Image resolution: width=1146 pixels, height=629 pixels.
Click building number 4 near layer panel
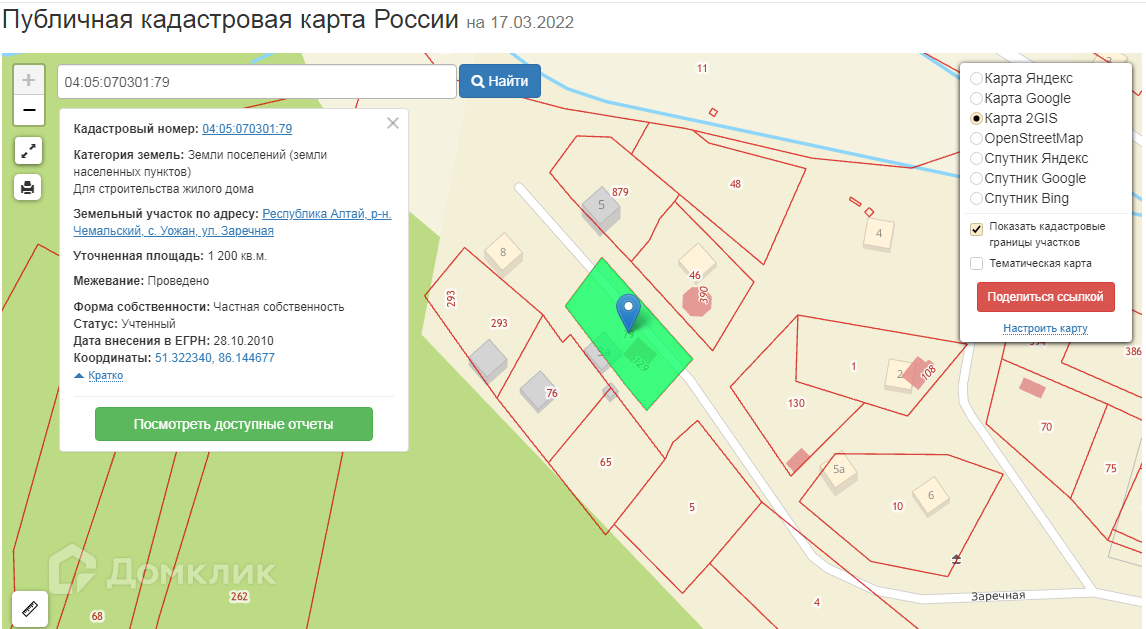click(879, 234)
